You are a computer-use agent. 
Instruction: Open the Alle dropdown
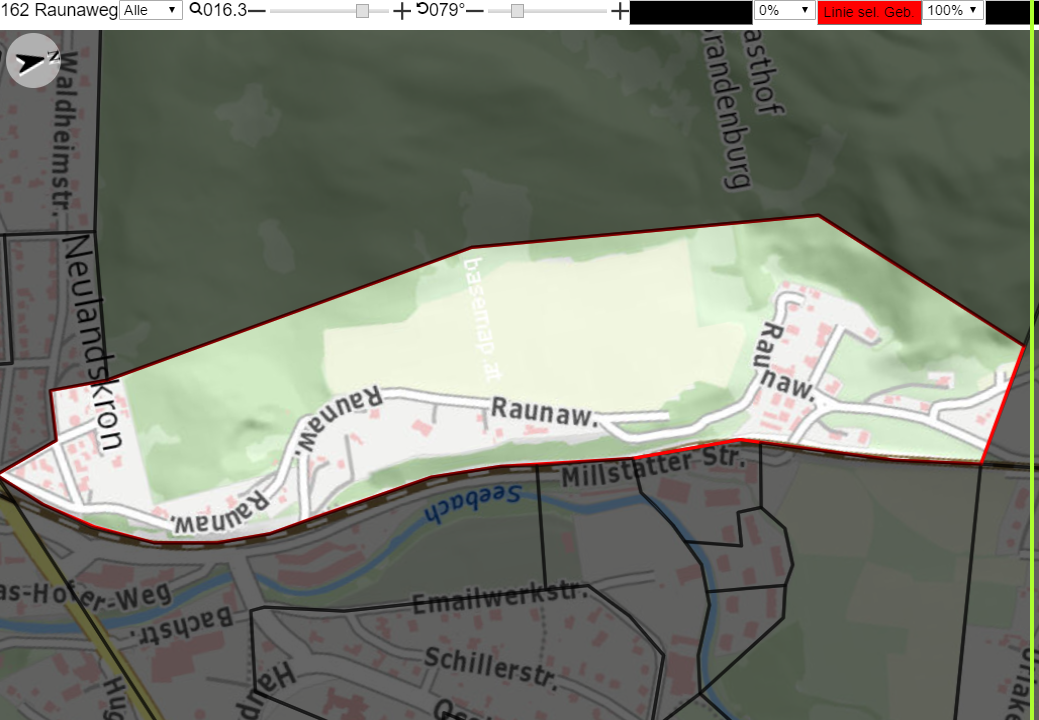[x=150, y=10]
